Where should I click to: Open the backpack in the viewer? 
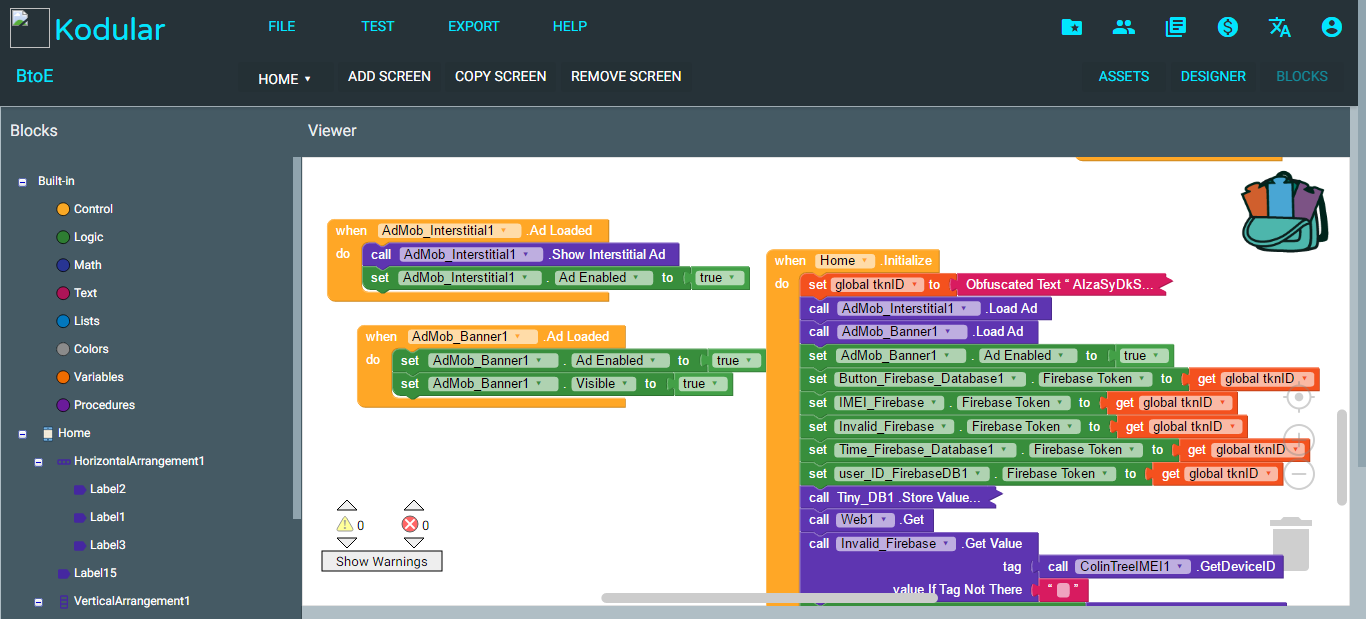click(x=1286, y=211)
